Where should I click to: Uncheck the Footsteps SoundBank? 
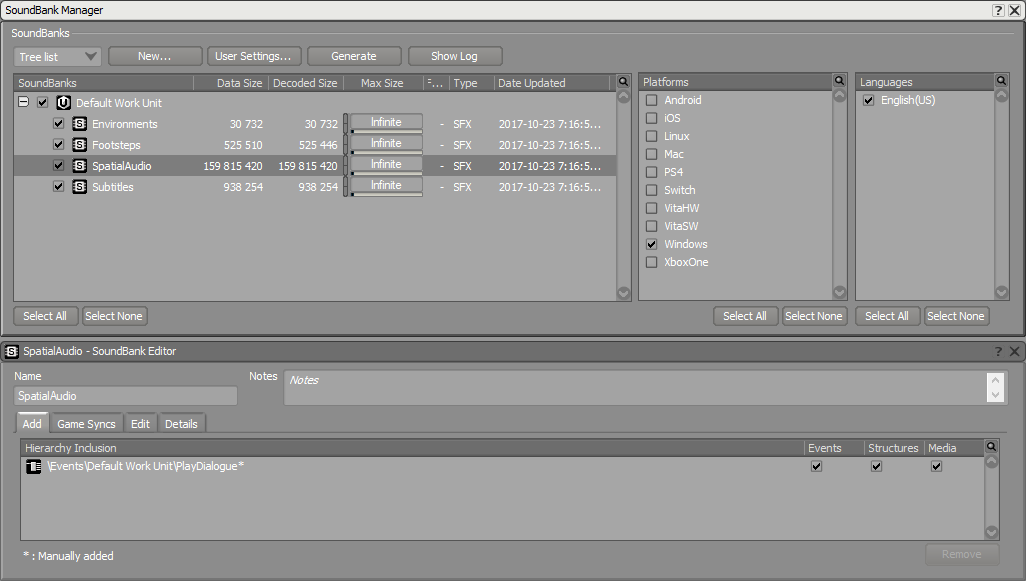click(58, 145)
